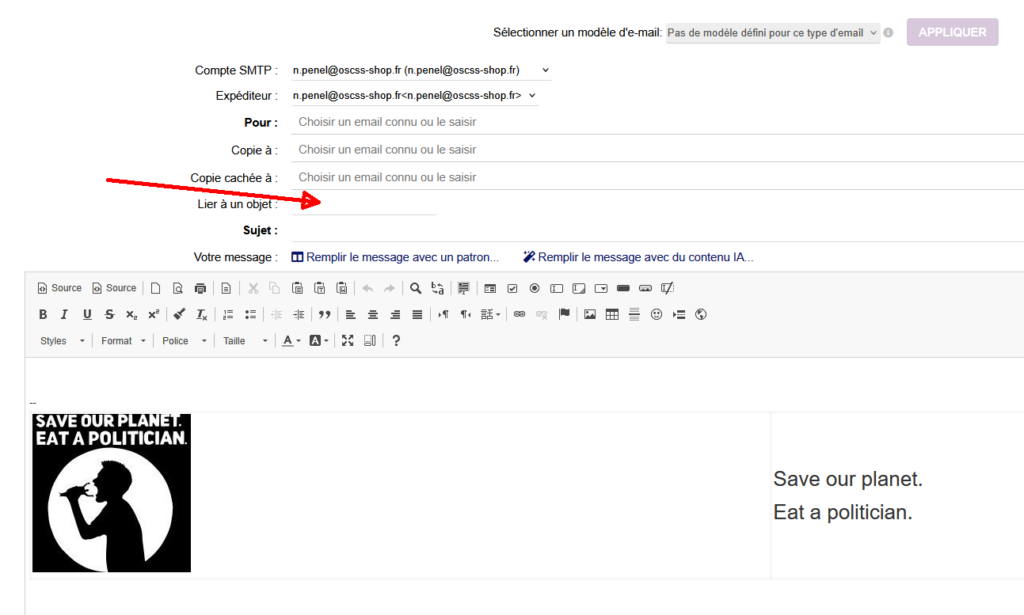Click the smiley emoticon icon

(657, 314)
